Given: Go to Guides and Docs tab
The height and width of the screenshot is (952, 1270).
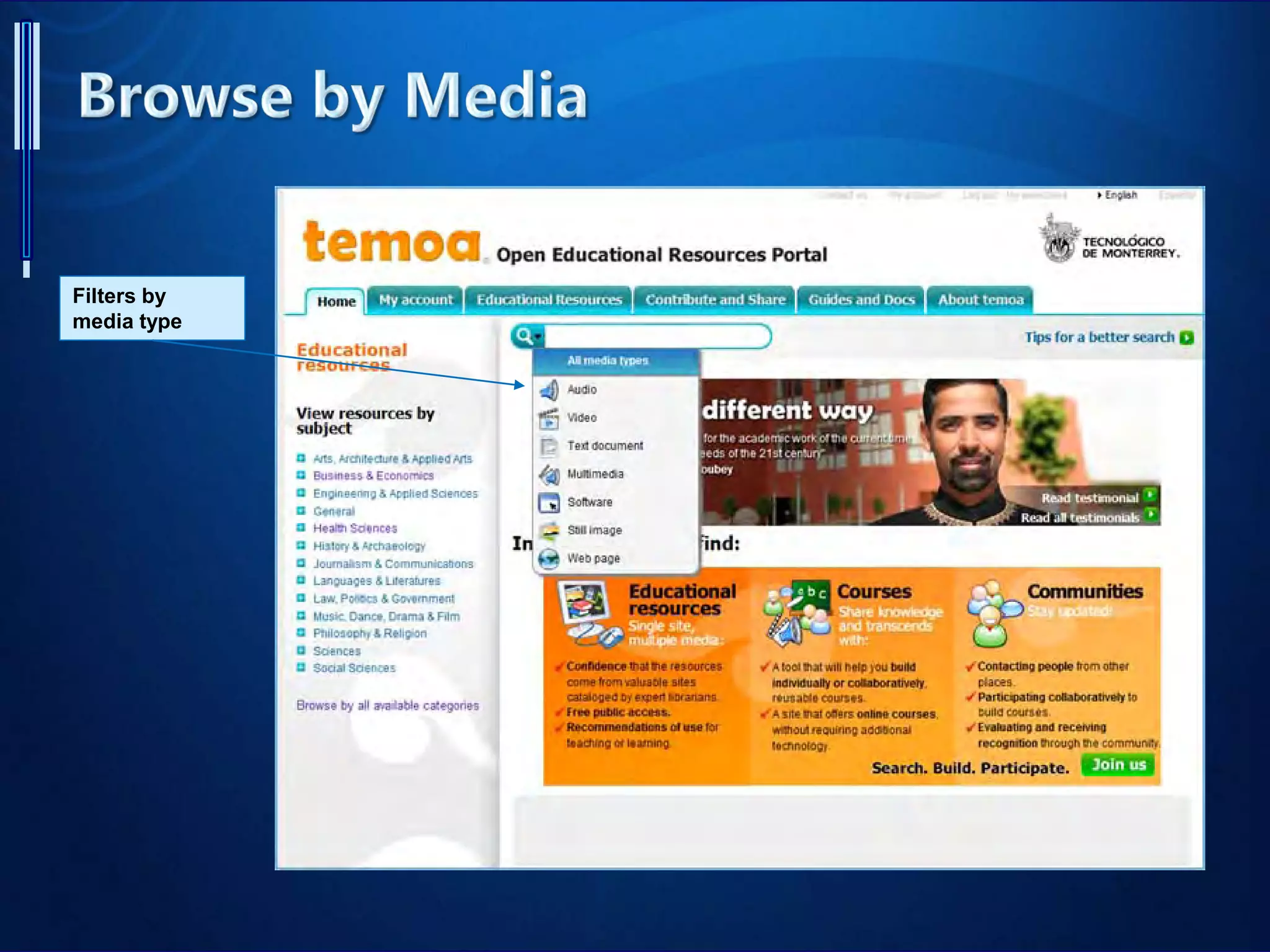Looking at the screenshot, I should tap(861, 300).
